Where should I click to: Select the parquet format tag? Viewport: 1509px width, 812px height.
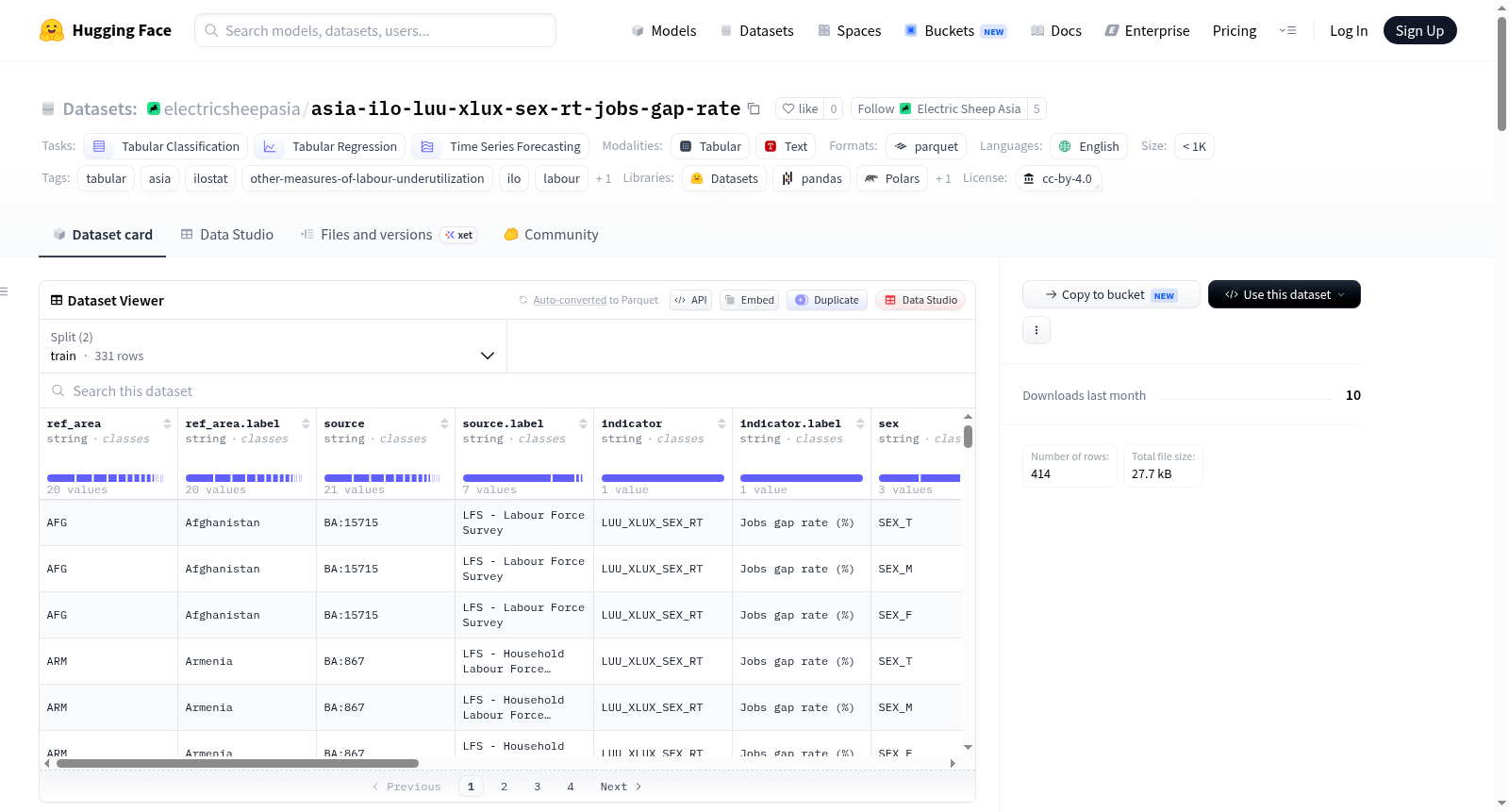[926, 146]
